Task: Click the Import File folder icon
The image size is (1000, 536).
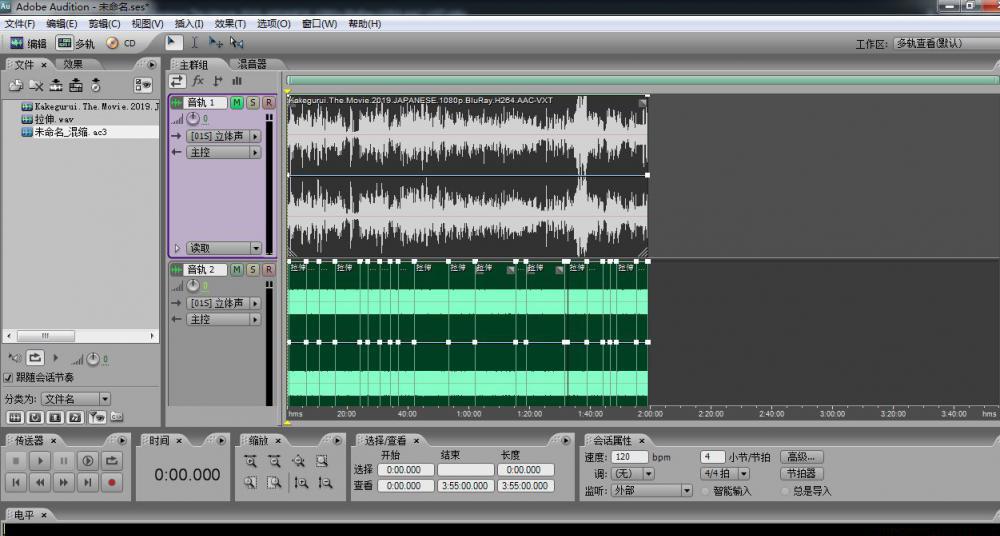Action: [x=16, y=85]
